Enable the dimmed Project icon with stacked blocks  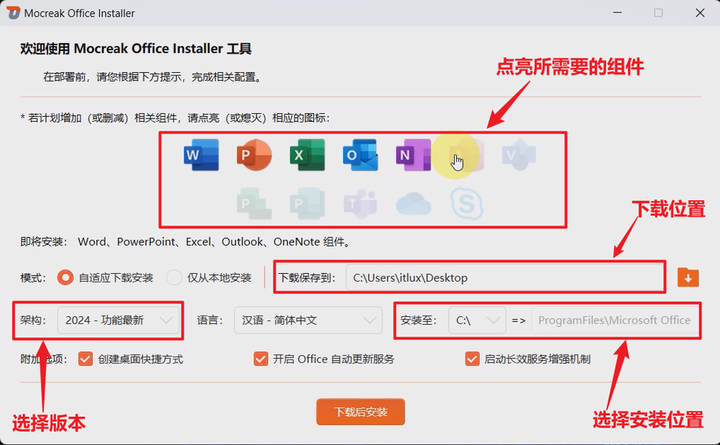coord(254,203)
